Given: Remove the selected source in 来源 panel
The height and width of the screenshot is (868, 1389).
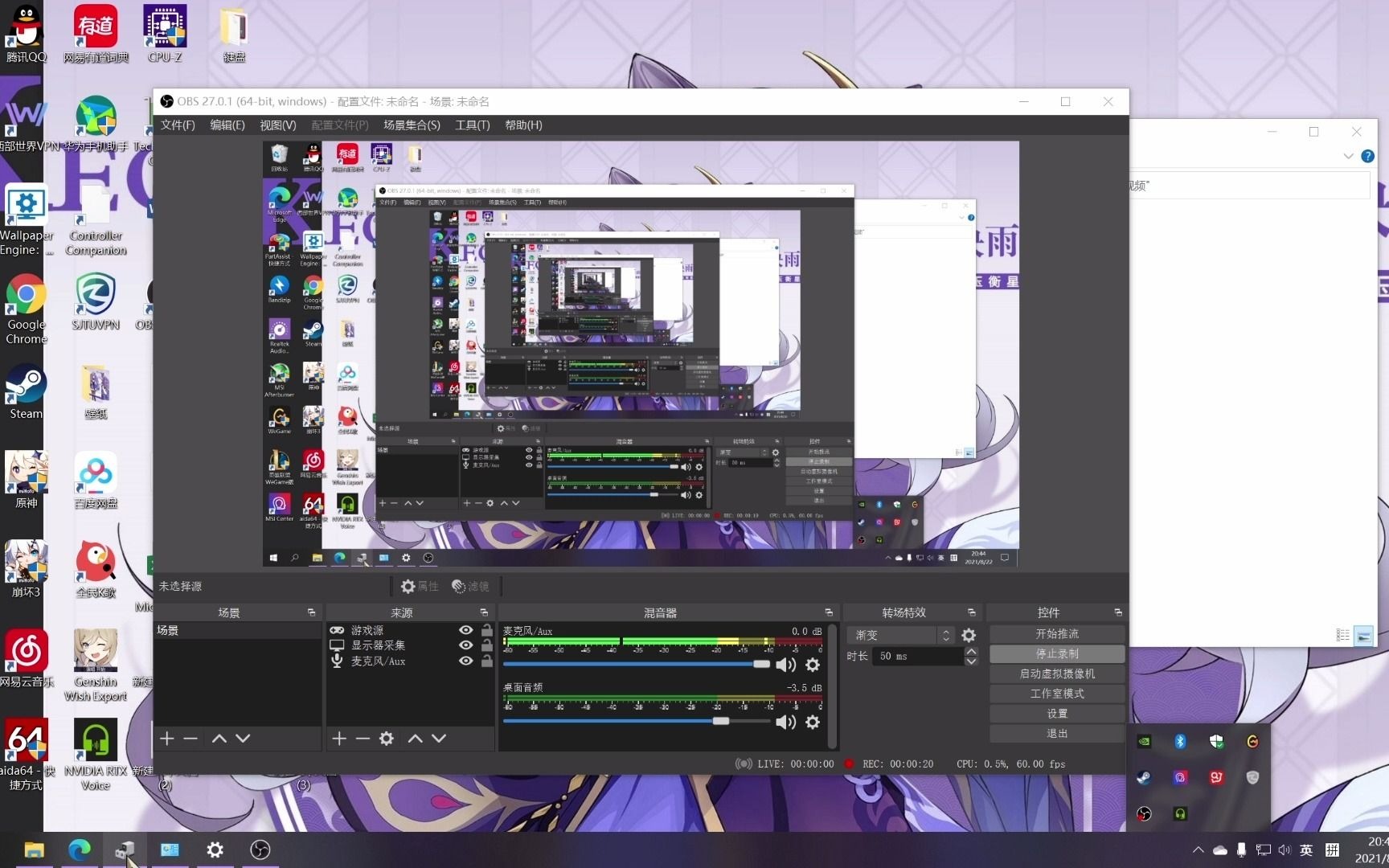Looking at the screenshot, I should (363, 738).
